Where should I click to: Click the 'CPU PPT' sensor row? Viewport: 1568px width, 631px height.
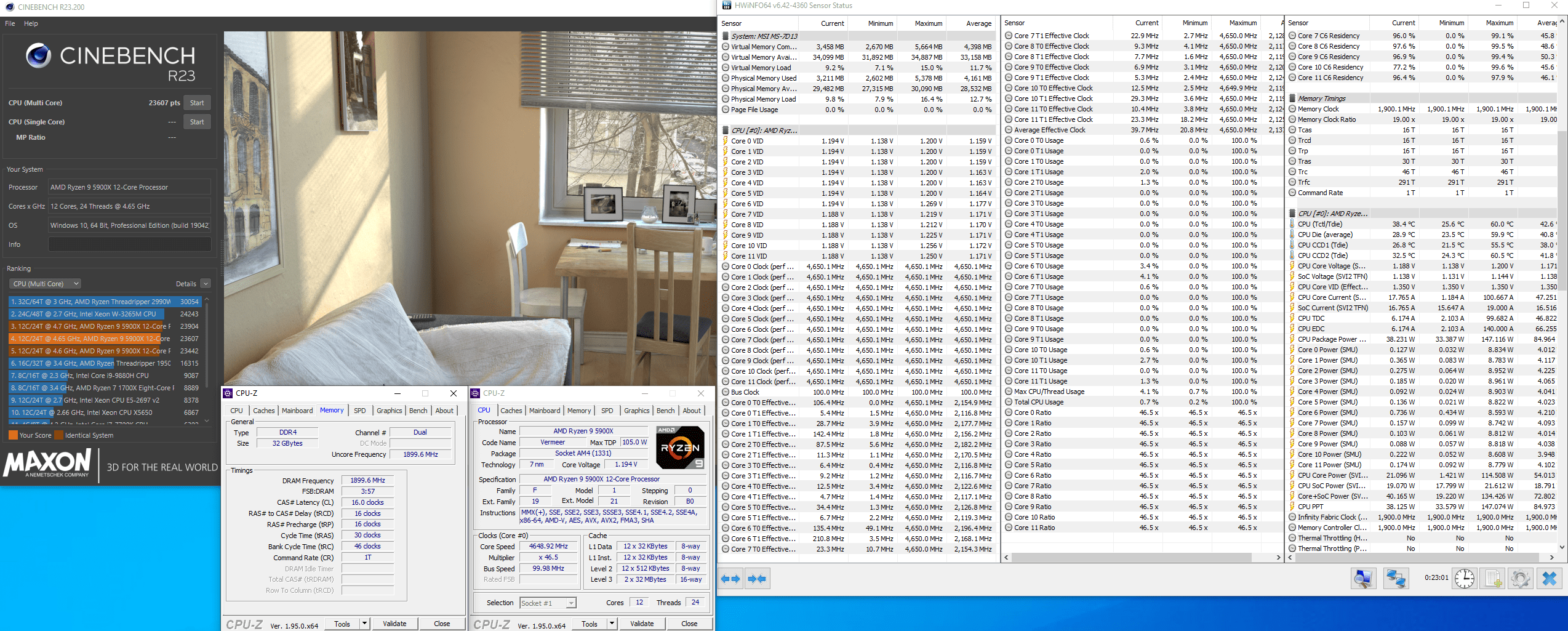1422,507
